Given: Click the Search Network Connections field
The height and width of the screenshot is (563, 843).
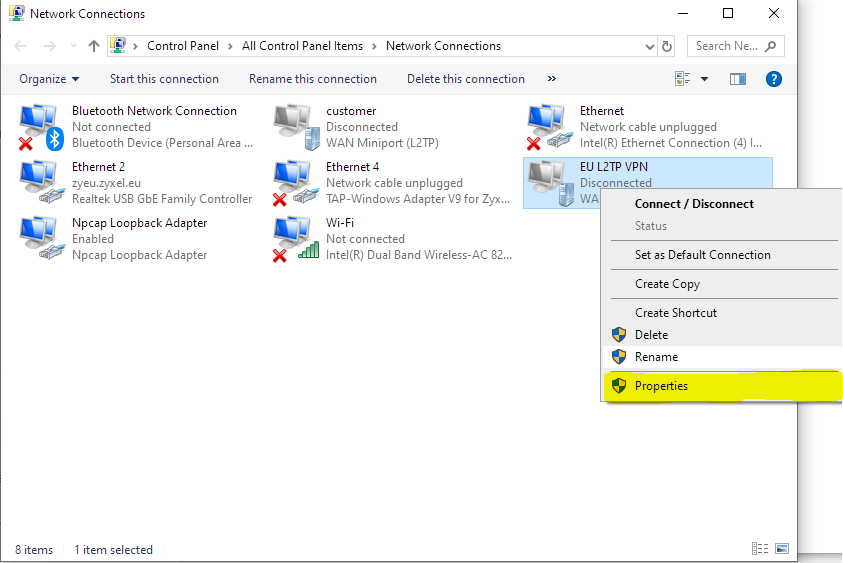Looking at the screenshot, I should pos(728,46).
